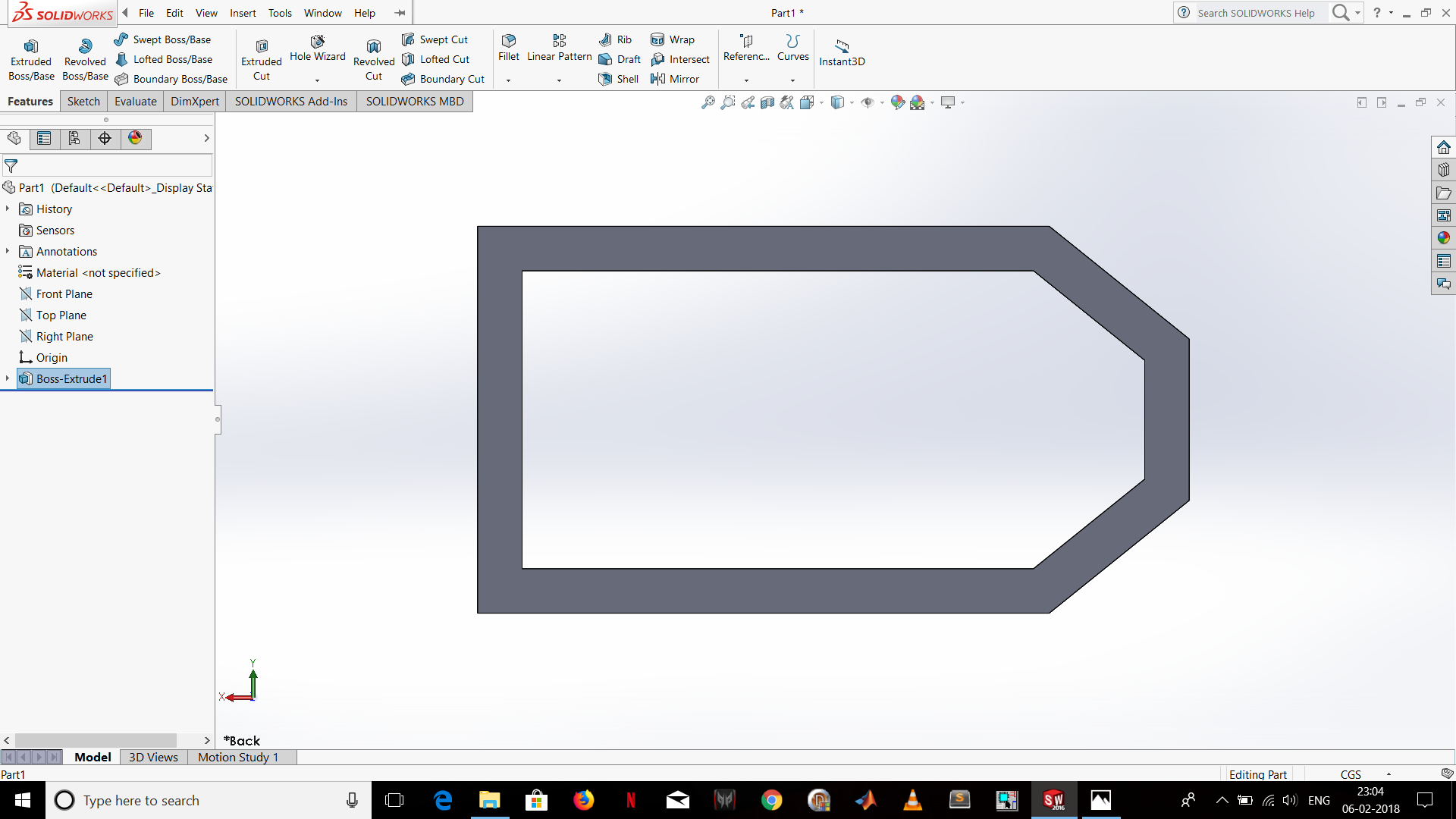Image resolution: width=1456 pixels, height=819 pixels.
Task: Open Google Chrome from the taskbar
Action: tap(771, 800)
